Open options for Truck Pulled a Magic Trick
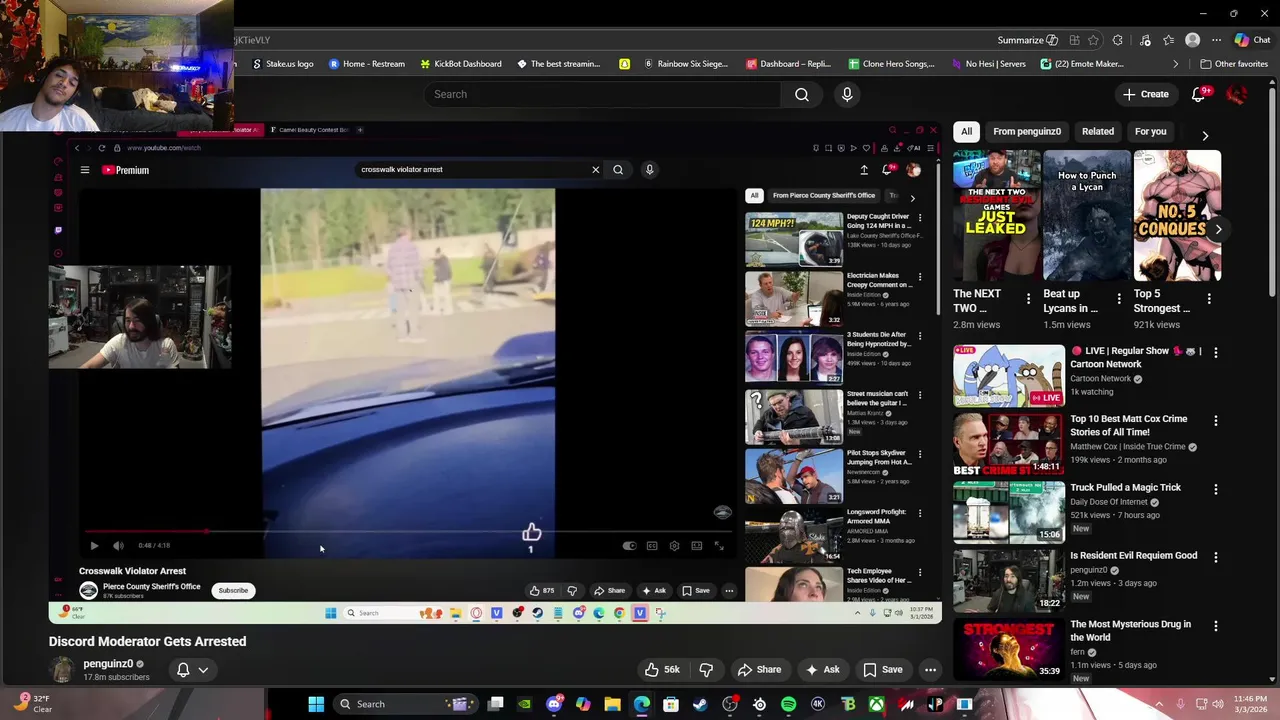This screenshot has height=720, width=1280. pyautogui.click(x=1216, y=490)
